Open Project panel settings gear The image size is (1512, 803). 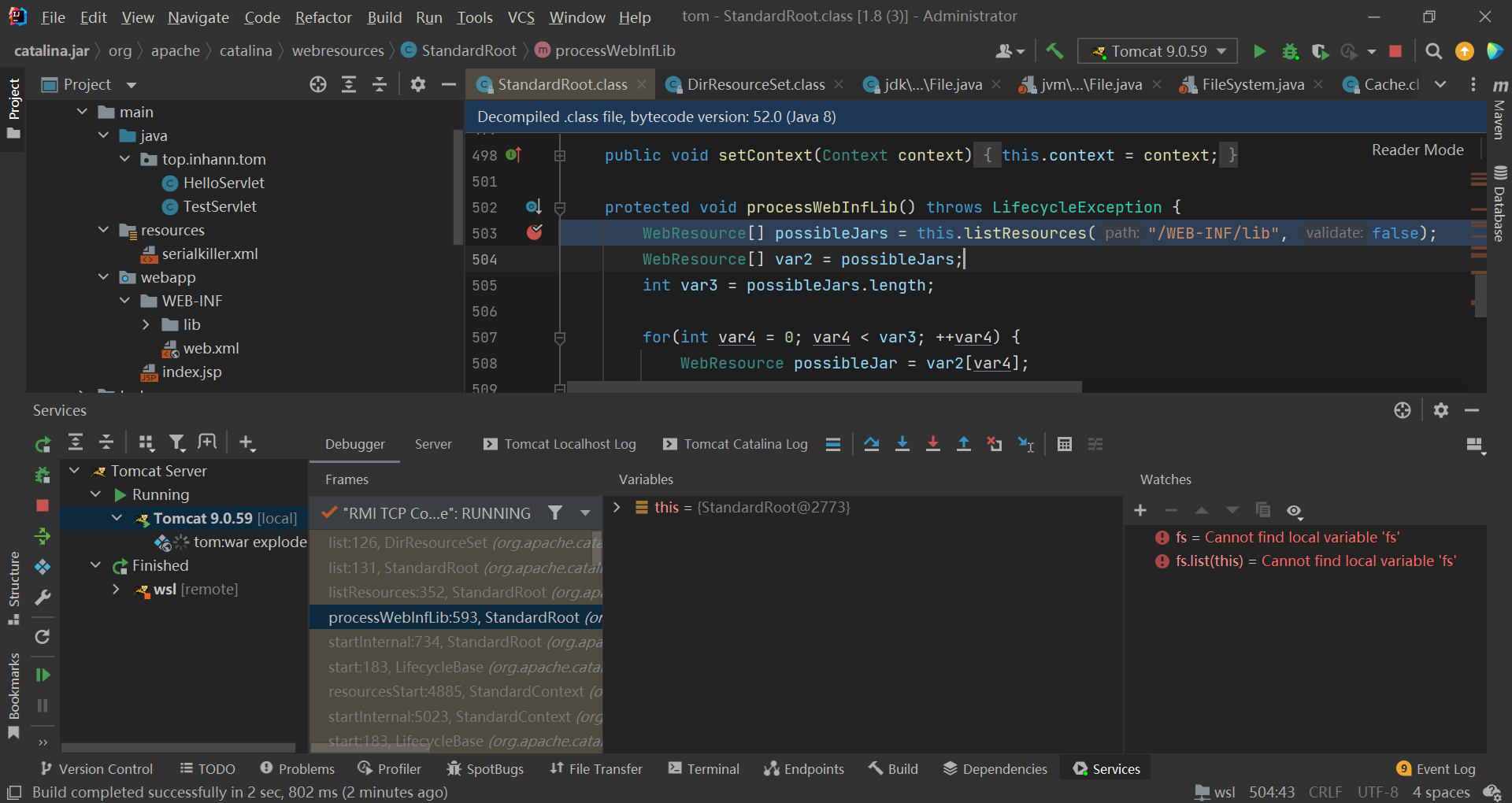click(x=418, y=84)
